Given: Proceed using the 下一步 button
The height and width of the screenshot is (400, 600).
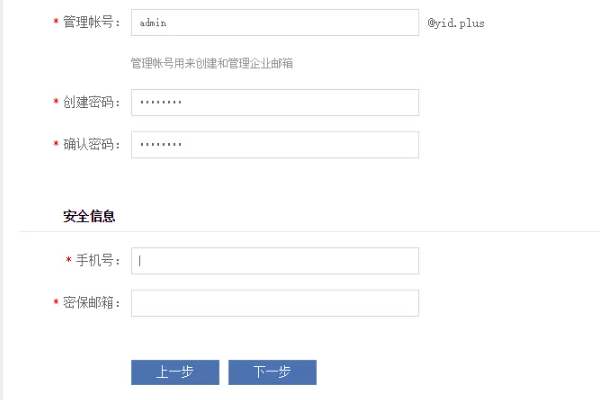Looking at the screenshot, I should pyautogui.click(x=272, y=372).
